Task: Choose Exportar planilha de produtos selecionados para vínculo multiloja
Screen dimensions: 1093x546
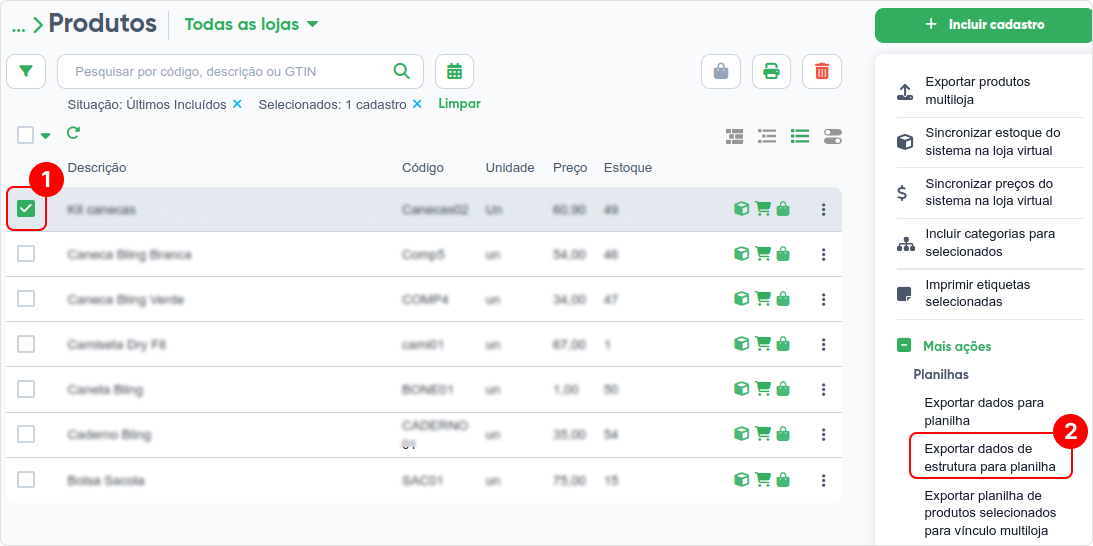Action: [x=990, y=514]
